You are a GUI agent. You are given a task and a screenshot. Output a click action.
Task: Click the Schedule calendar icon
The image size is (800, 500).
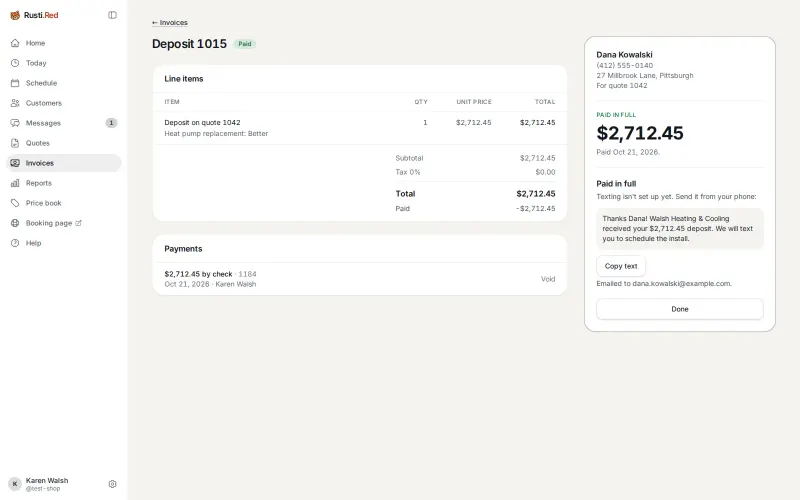(x=15, y=83)
